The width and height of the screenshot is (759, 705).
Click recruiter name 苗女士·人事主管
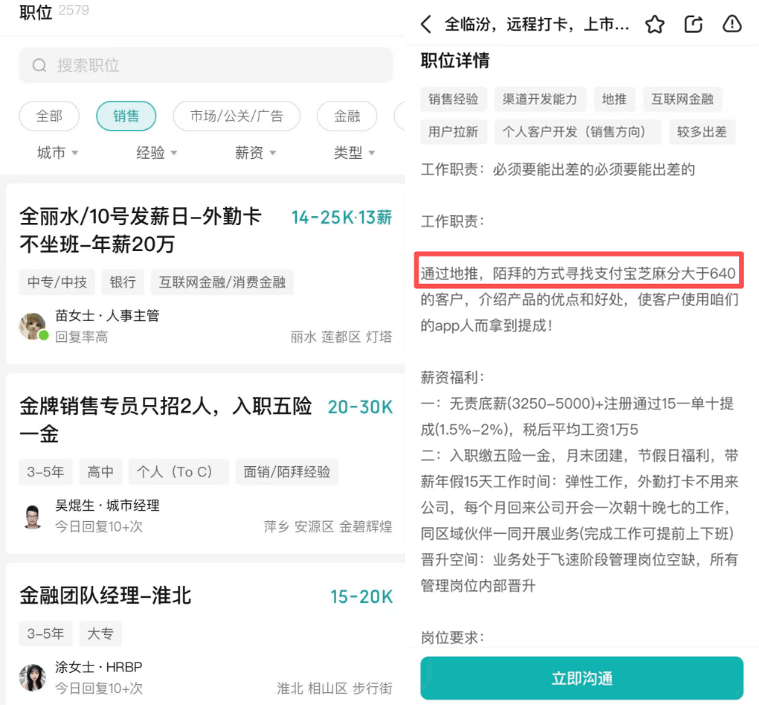(107, 316)
